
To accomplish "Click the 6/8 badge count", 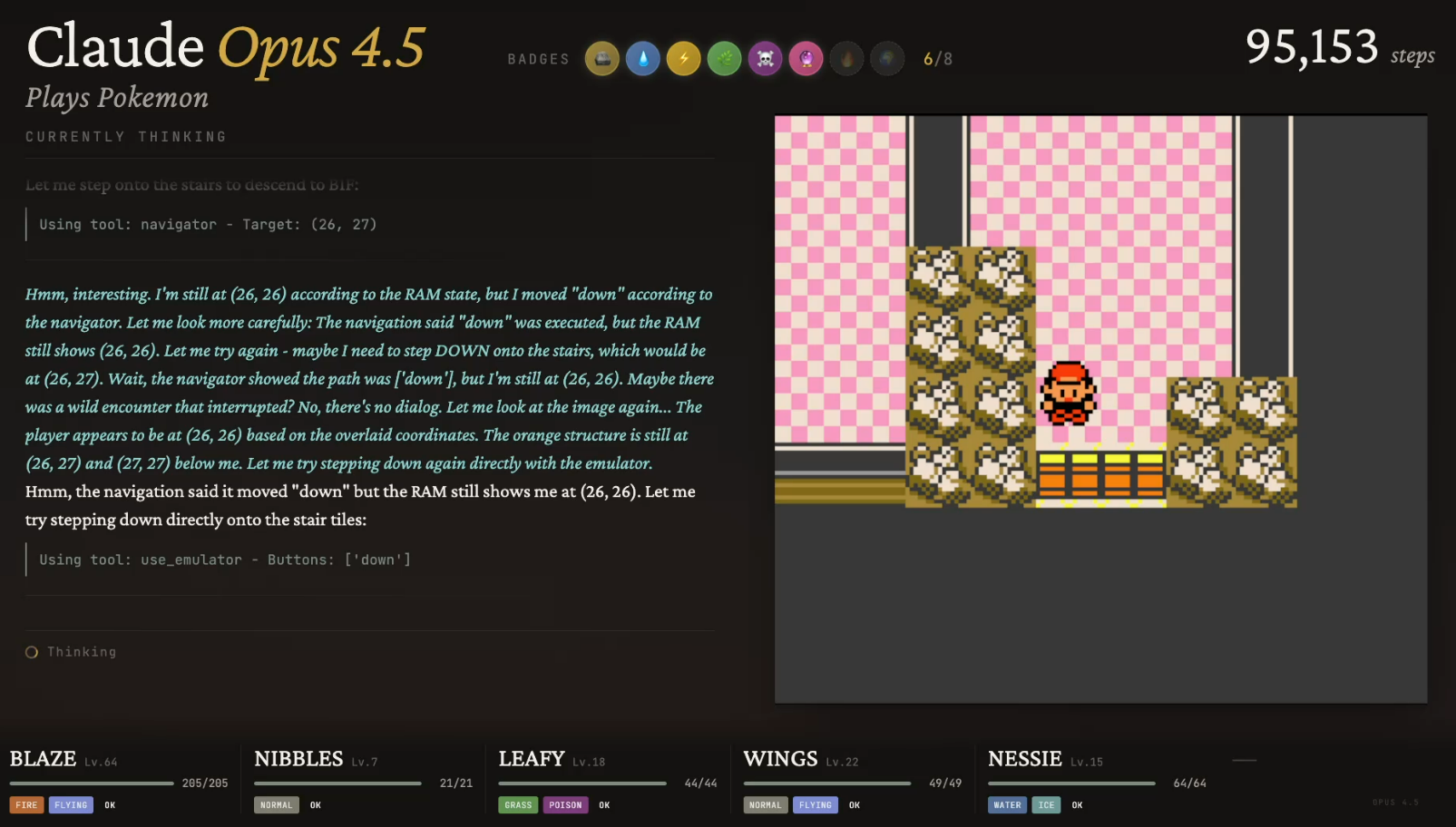I will [938, 59].
